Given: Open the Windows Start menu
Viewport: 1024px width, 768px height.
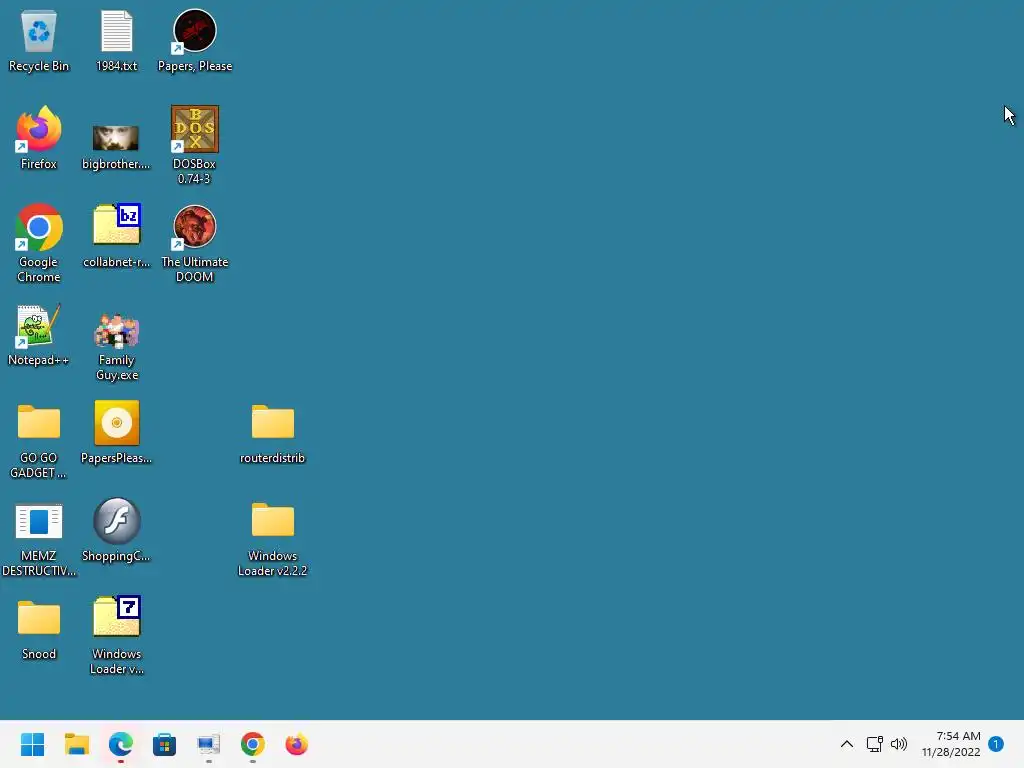Looking at the screenshot, I should 33,744.
